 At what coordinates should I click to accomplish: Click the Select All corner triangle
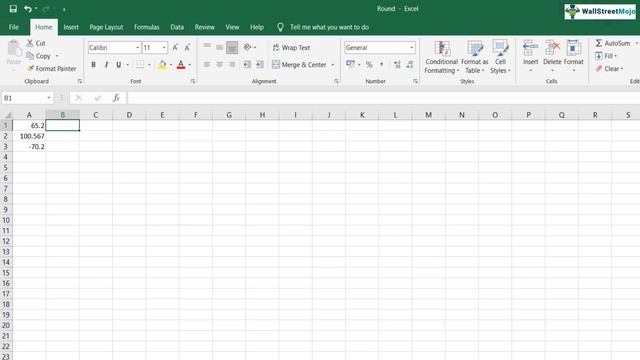[x=7, y=115]
